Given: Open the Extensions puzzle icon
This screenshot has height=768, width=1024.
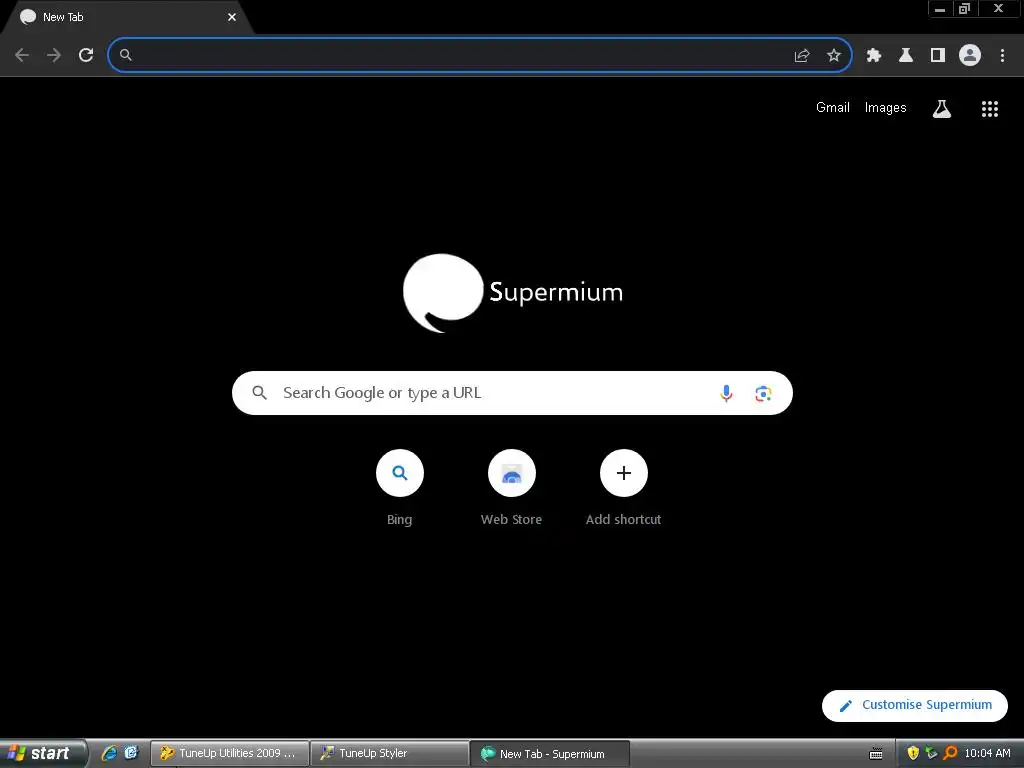Looking at the screenshot, I should (x=874, y=56).
